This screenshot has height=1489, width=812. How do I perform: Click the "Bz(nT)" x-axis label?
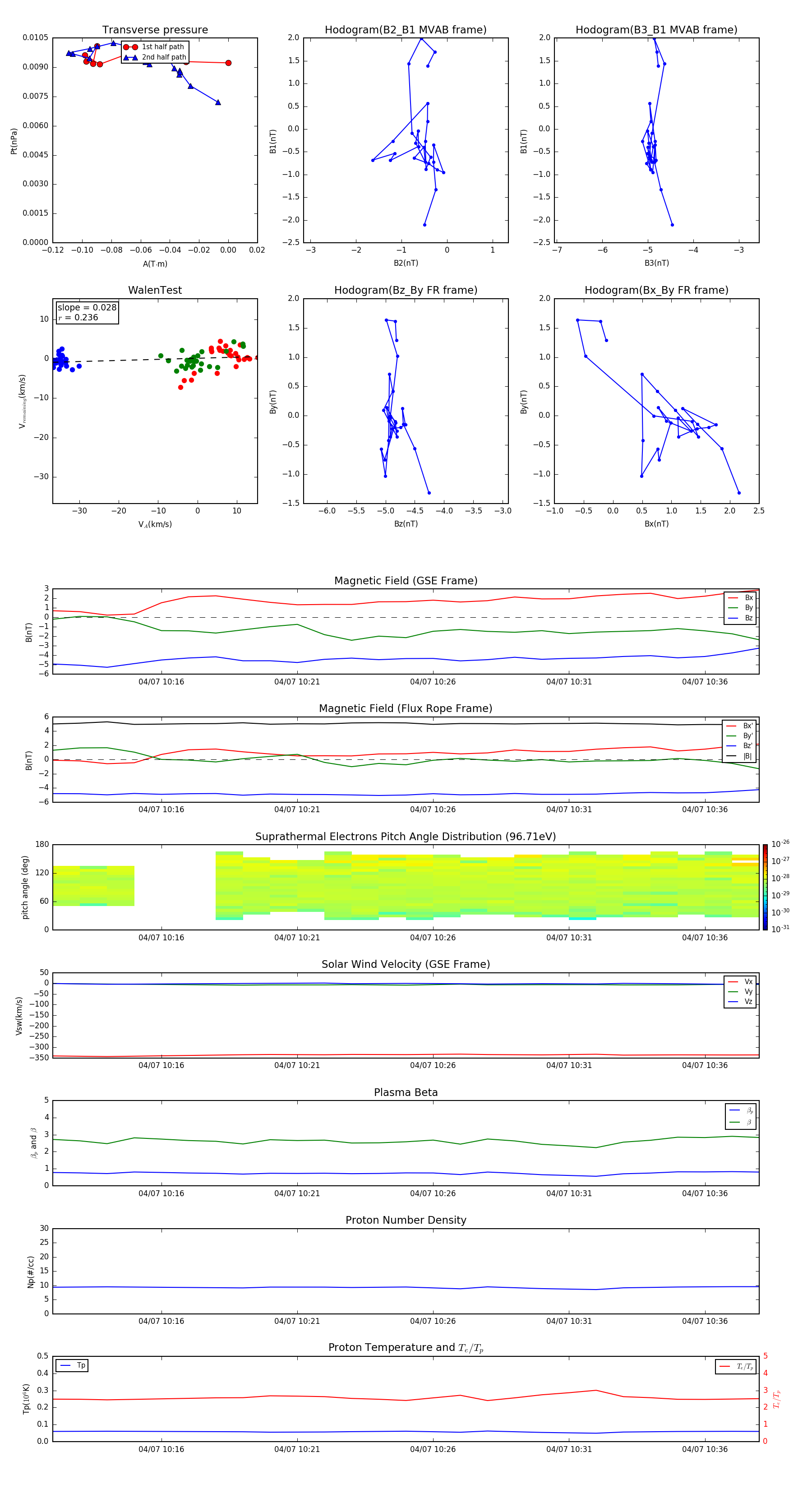pos(406,524)
